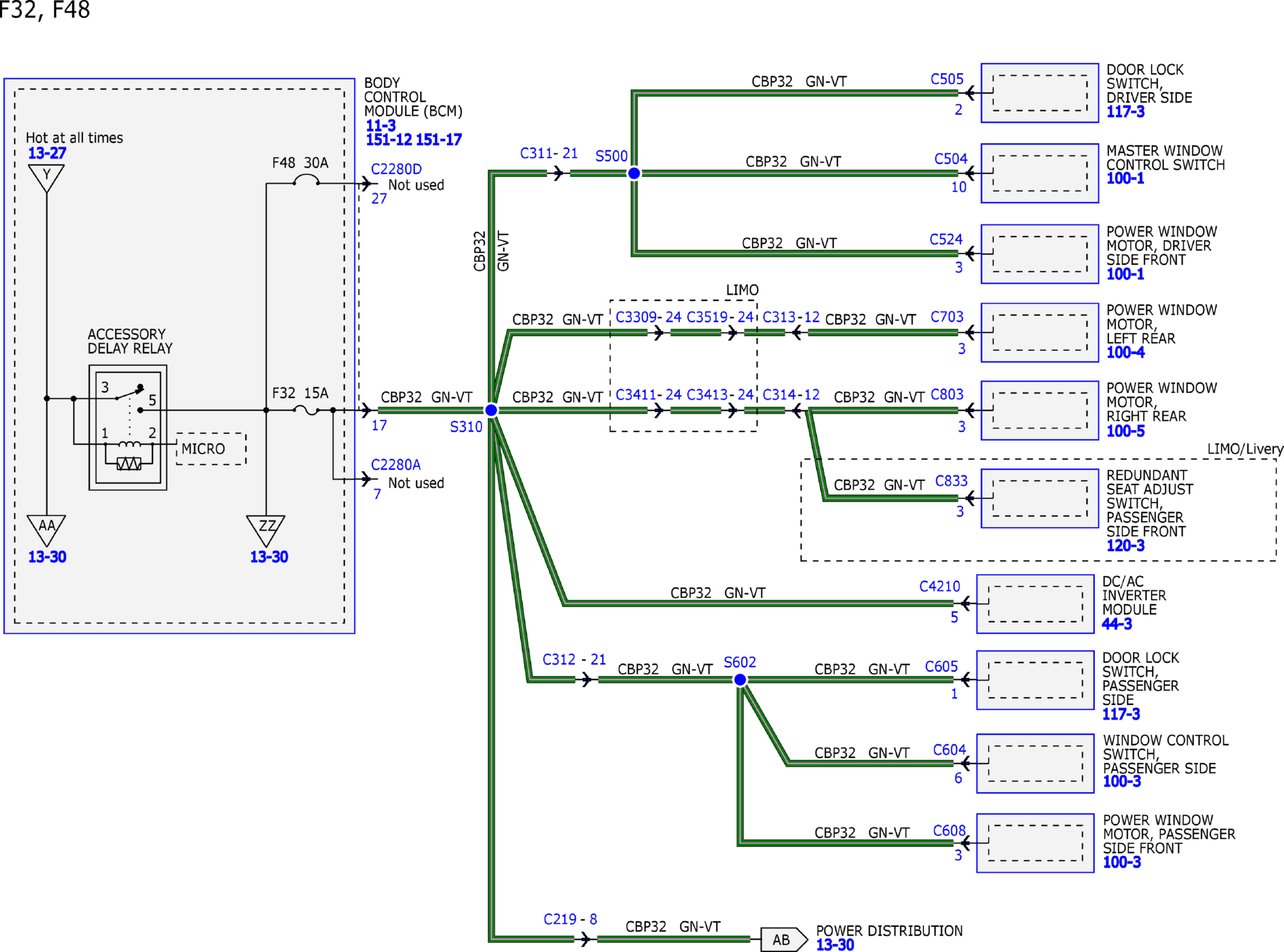The width and height of the screenshot is (1284, 952).
Task: Select the S500 splice dot
Action: tap(634, 174)
